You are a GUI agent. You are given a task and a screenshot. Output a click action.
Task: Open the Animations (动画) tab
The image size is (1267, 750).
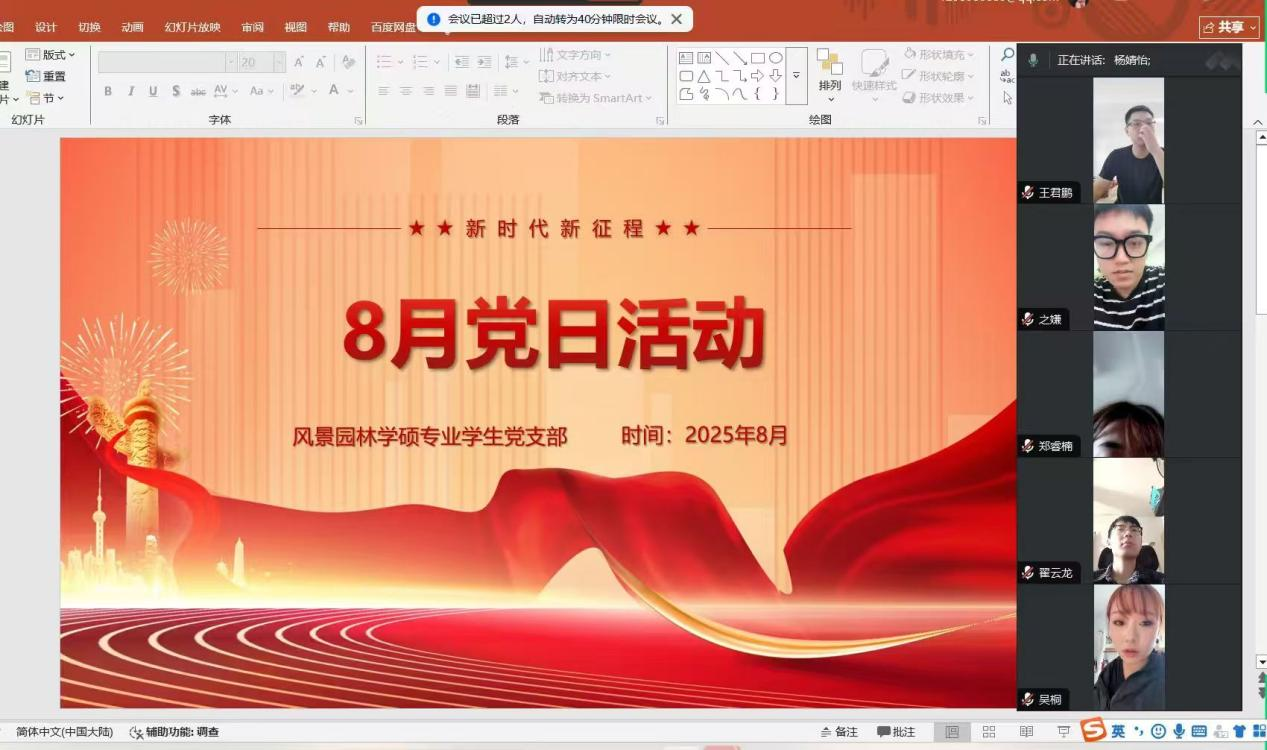coord(132,27)
